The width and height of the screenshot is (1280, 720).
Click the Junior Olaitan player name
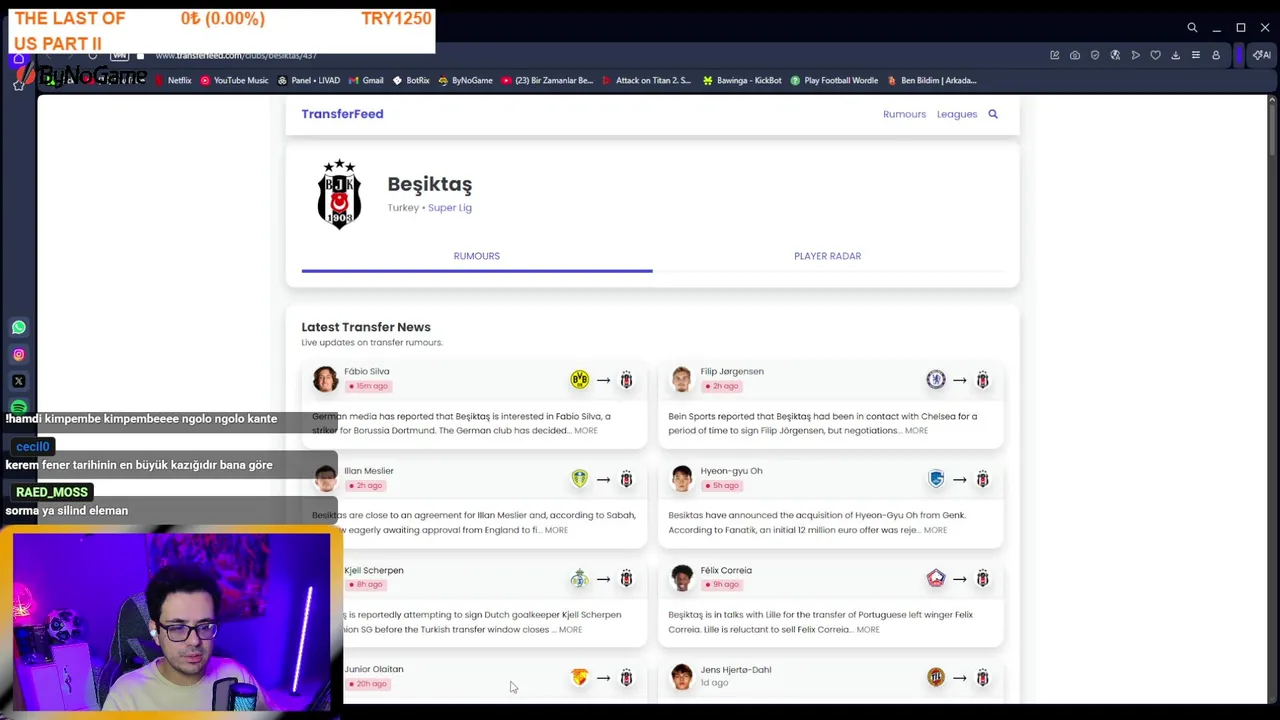tap(374, 670)
